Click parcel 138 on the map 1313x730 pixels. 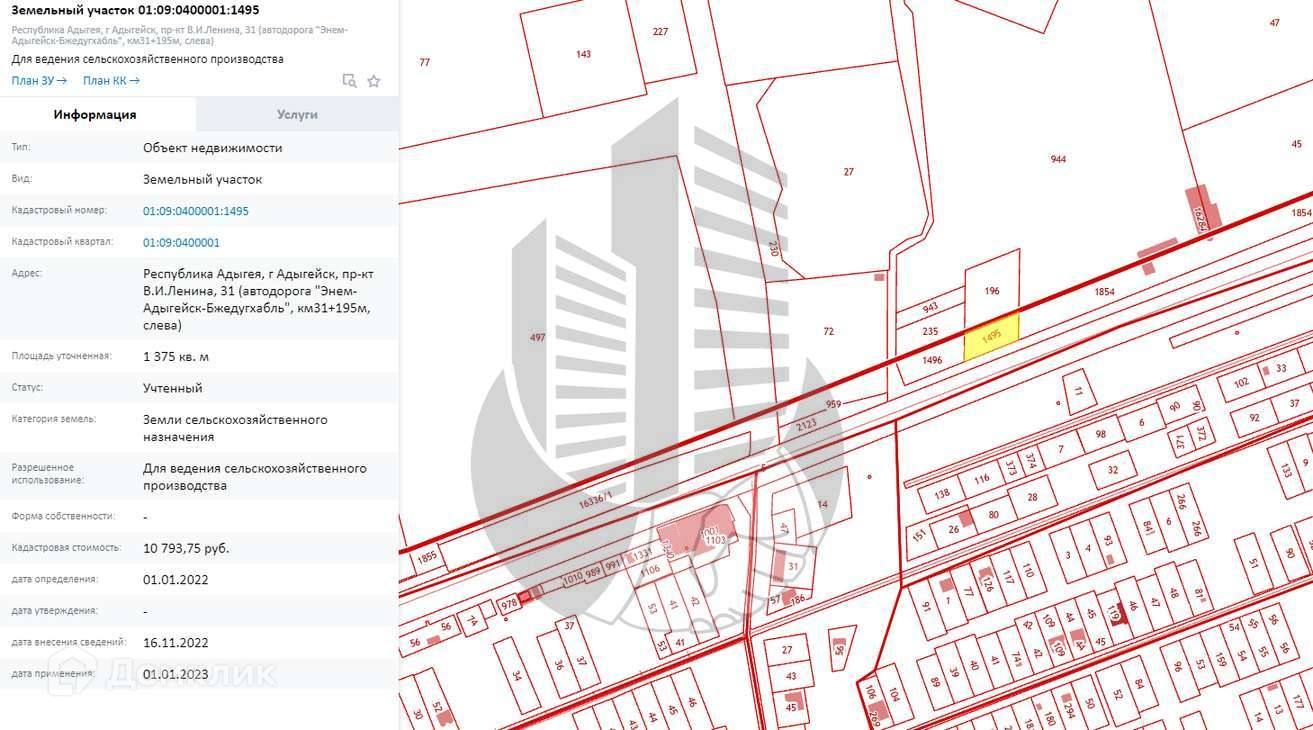(941, 494)
